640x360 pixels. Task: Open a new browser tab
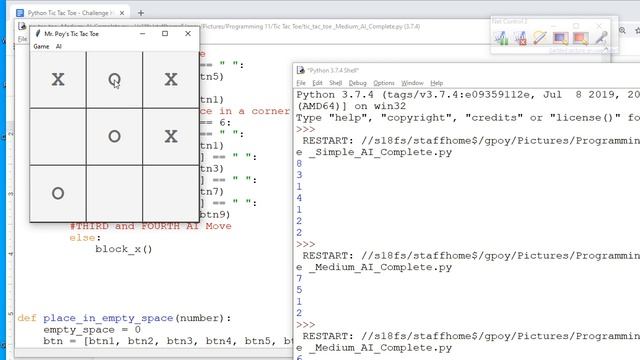tap(141, 13)
